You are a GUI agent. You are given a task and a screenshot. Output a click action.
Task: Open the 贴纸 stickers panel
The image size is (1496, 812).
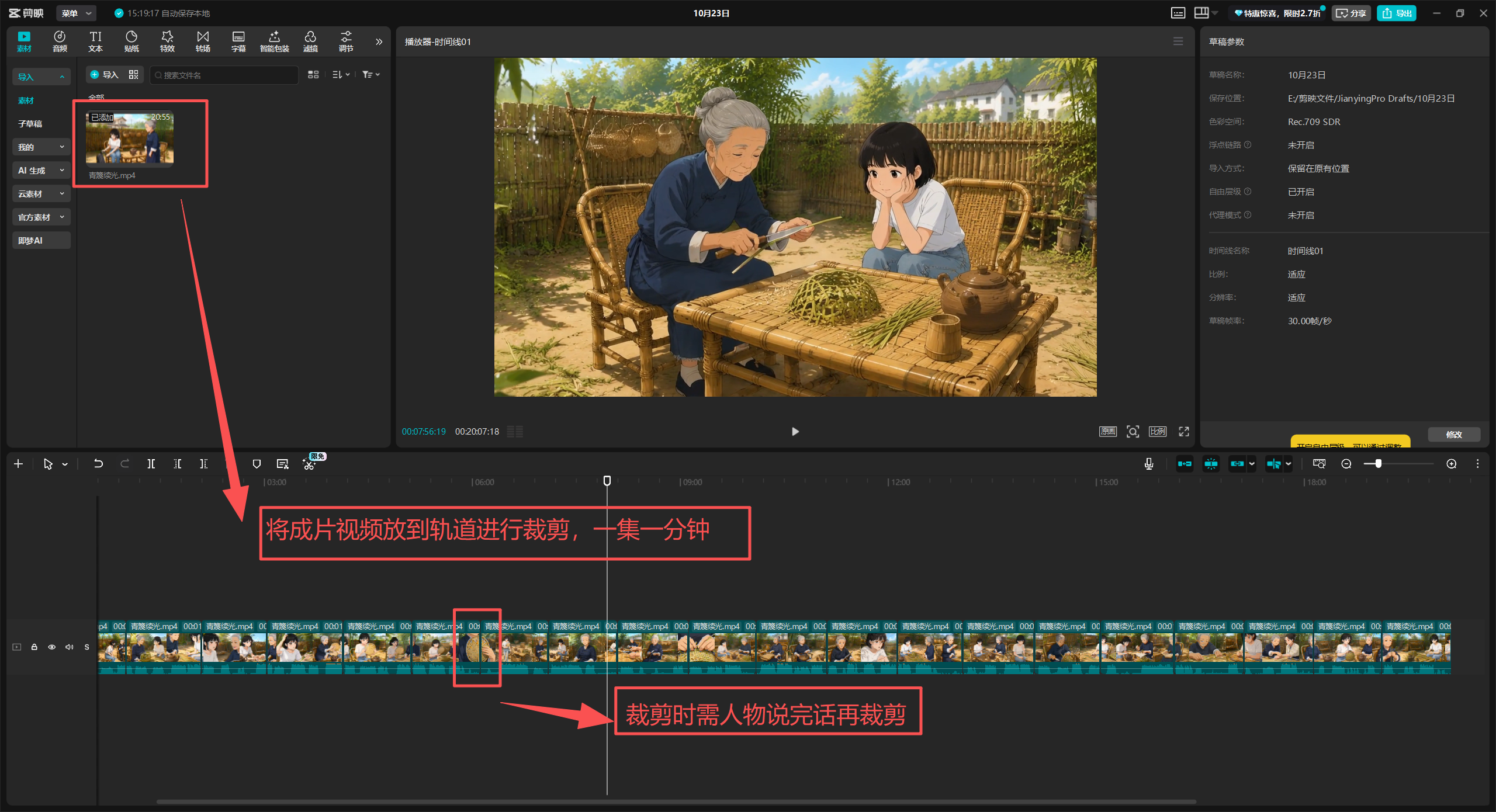coord(131,41)
